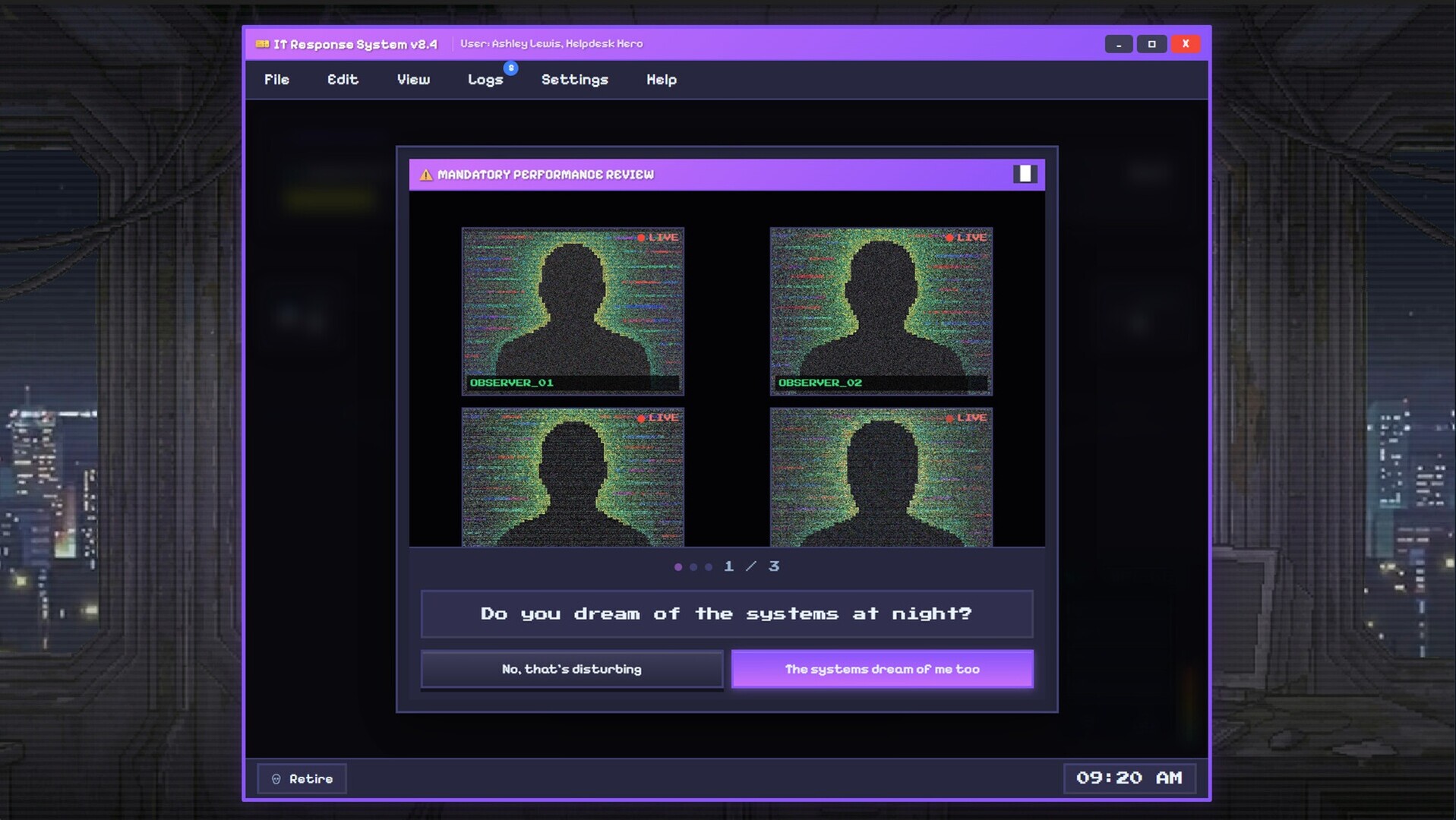Open the File menu
This screenshot has height=820, width=1456.
276,80
